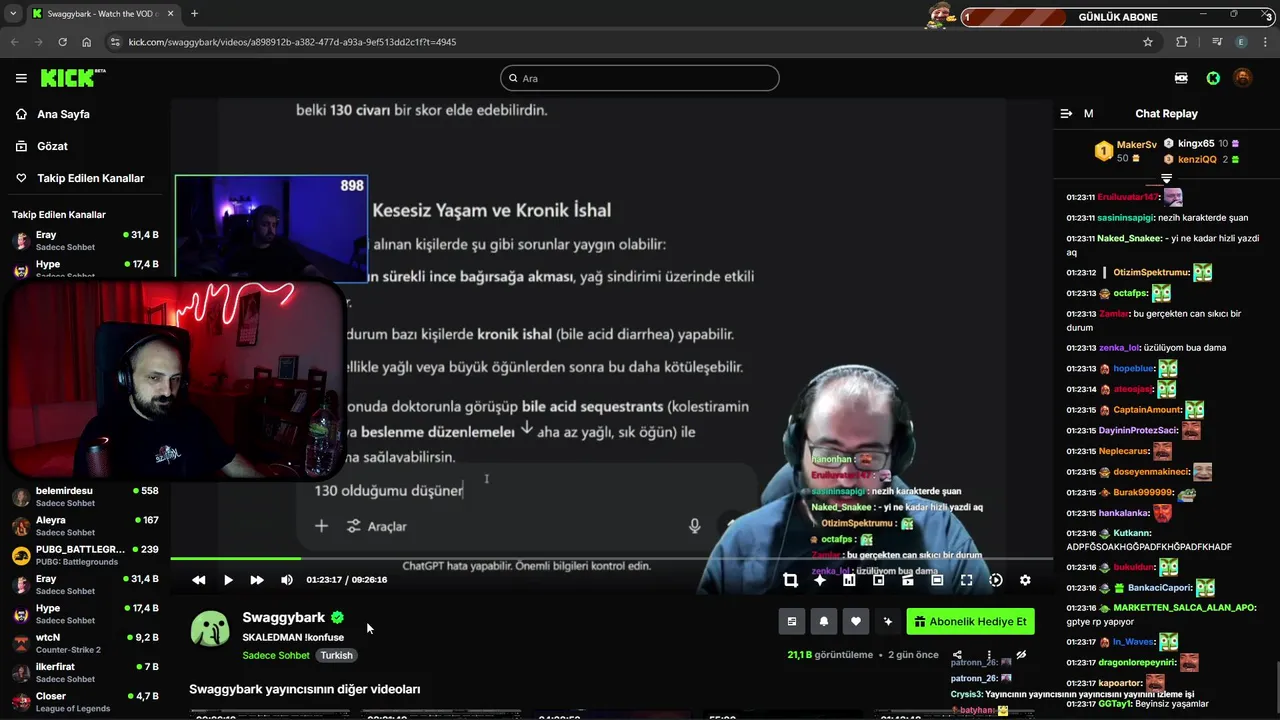Click the crop clip icon in player
This screenshot has width=1280, height=720.
coord(790,580)
